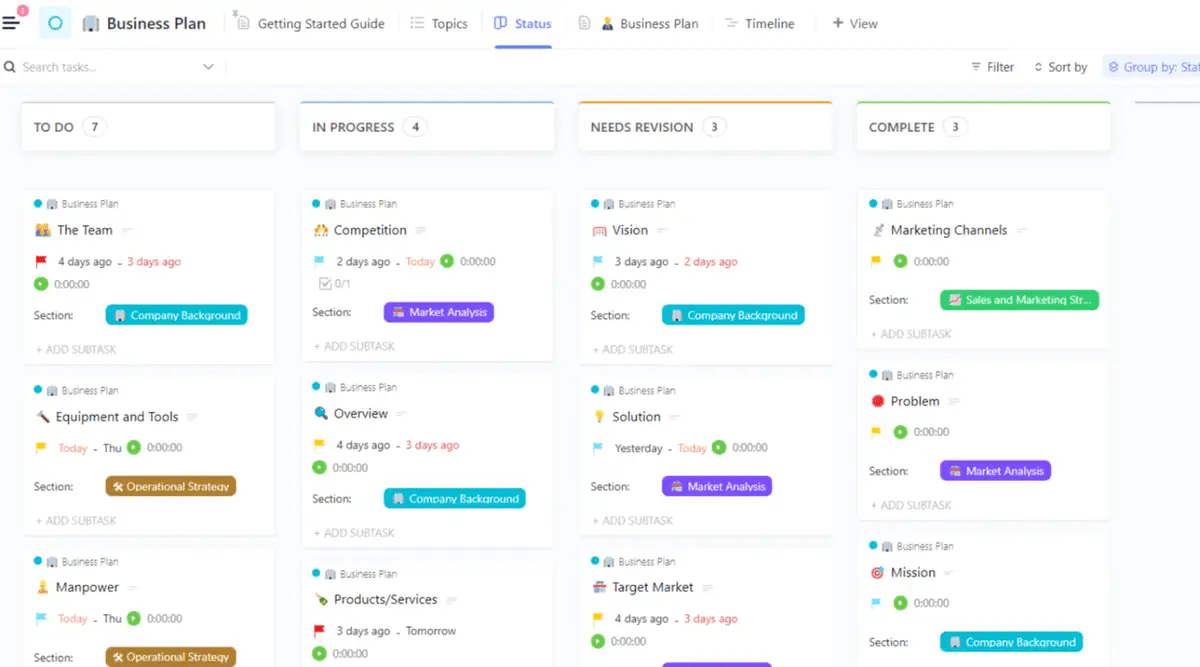Toggle the time tracking play button on Vision

(598, 284)
